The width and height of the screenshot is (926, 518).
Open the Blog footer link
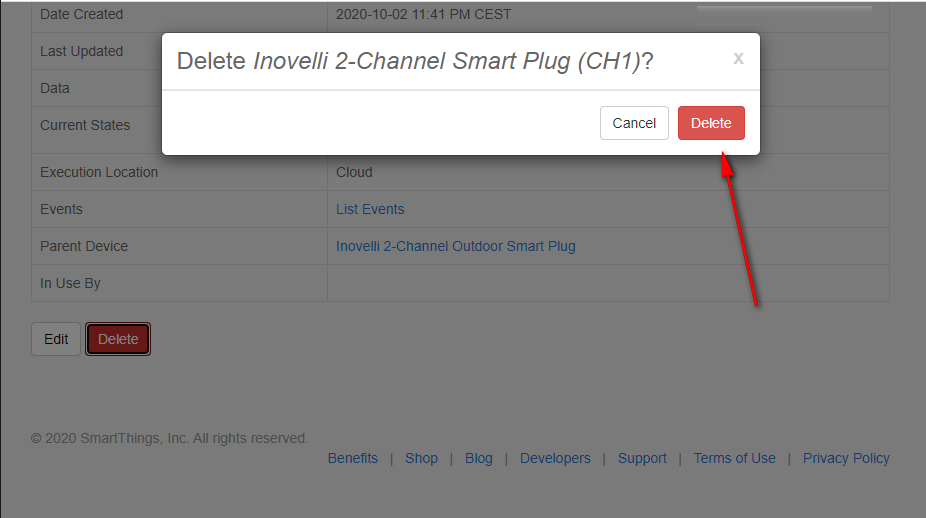tap(478, 458)
